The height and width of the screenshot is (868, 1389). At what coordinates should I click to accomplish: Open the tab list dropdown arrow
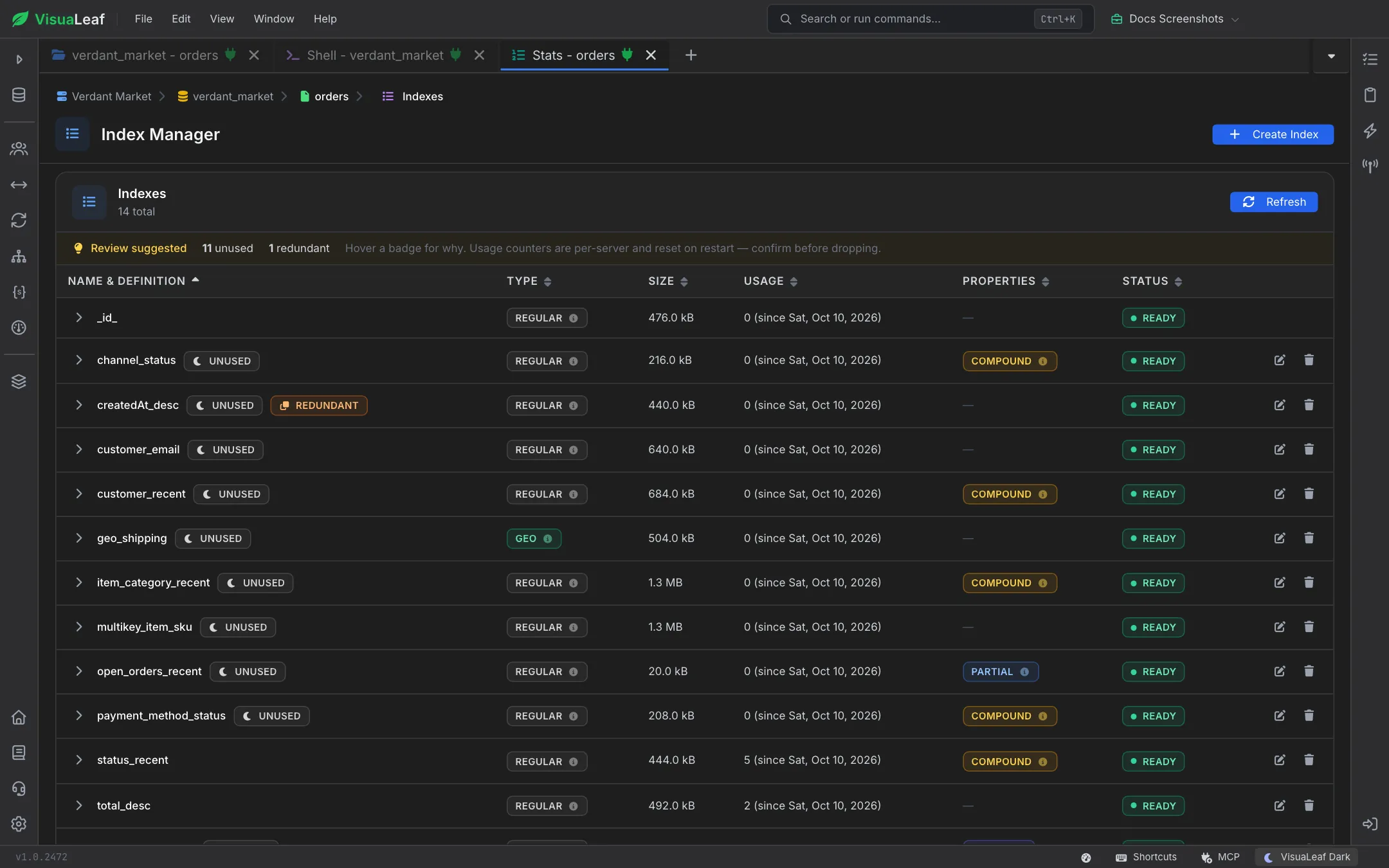(1331, 56)
